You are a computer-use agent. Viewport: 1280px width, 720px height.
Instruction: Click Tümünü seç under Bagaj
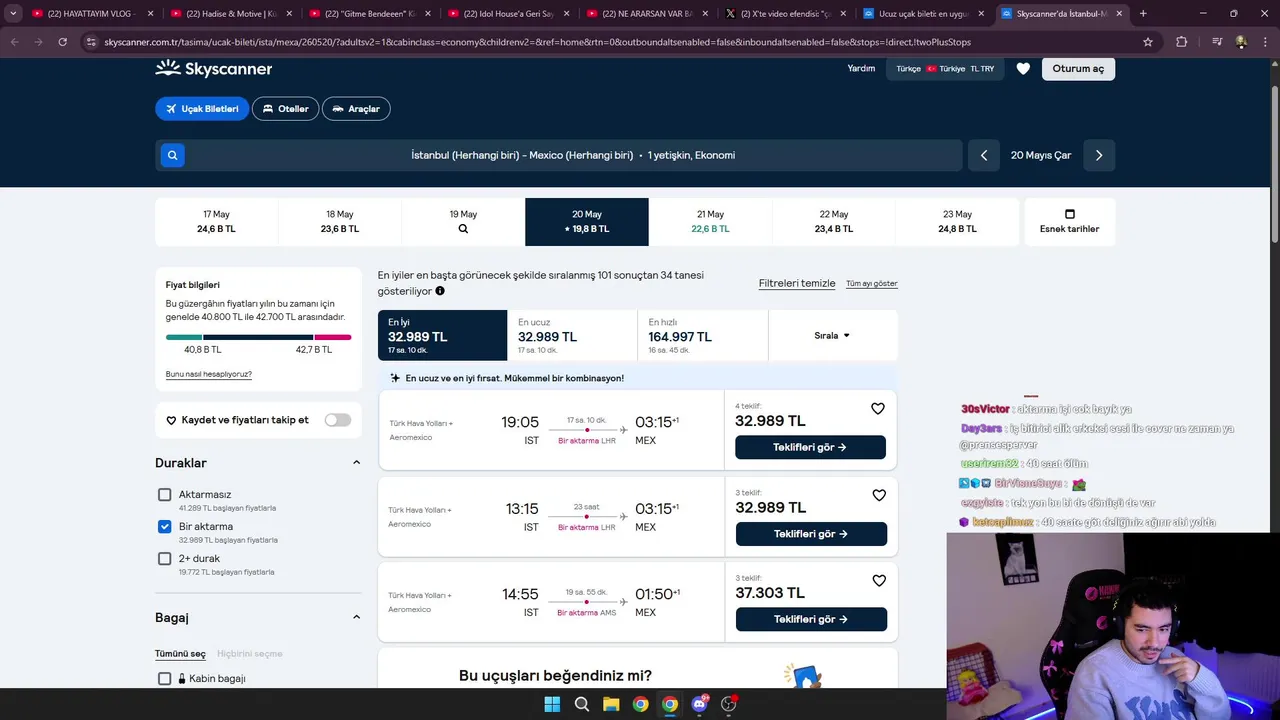180,654
